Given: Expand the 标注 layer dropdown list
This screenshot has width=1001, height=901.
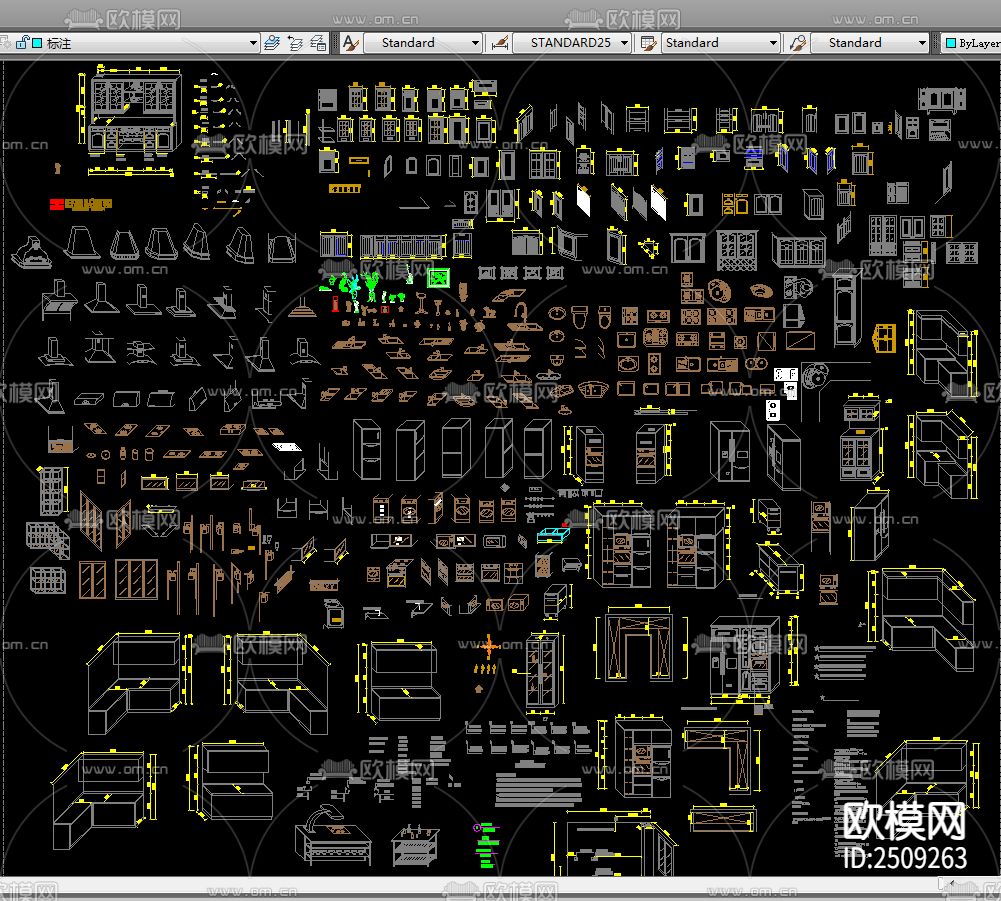Looking at the screenshot, I should coord(254,43).
